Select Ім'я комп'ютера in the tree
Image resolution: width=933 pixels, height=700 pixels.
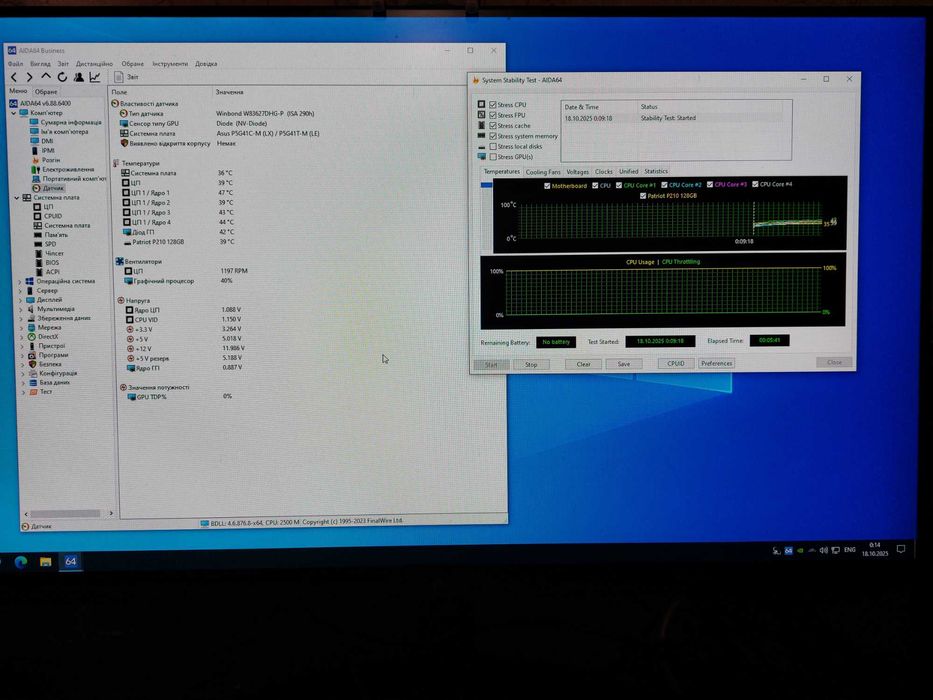point(60,132)
